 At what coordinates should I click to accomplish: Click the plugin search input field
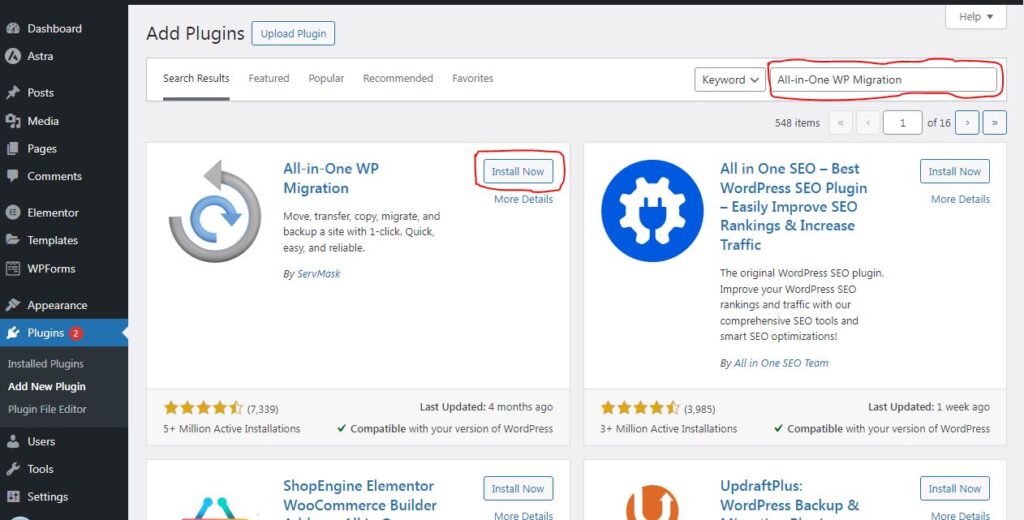coord(883,80)
